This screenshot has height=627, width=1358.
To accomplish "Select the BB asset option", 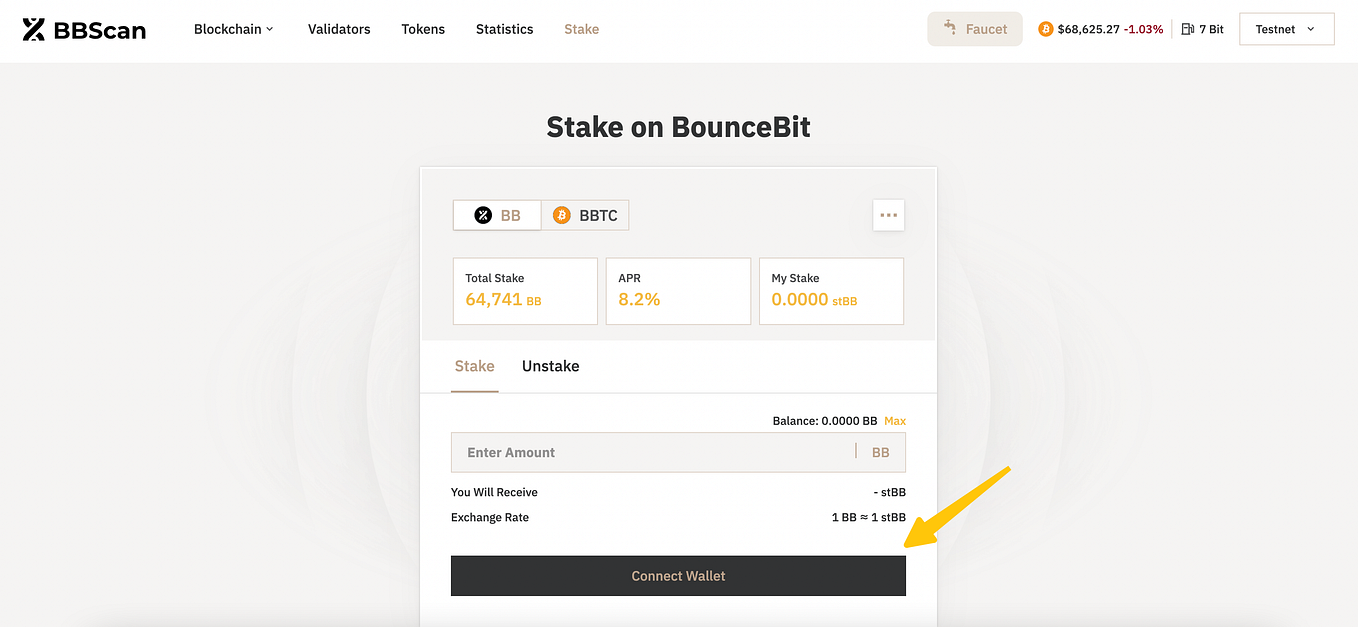I will pos(497,214).
